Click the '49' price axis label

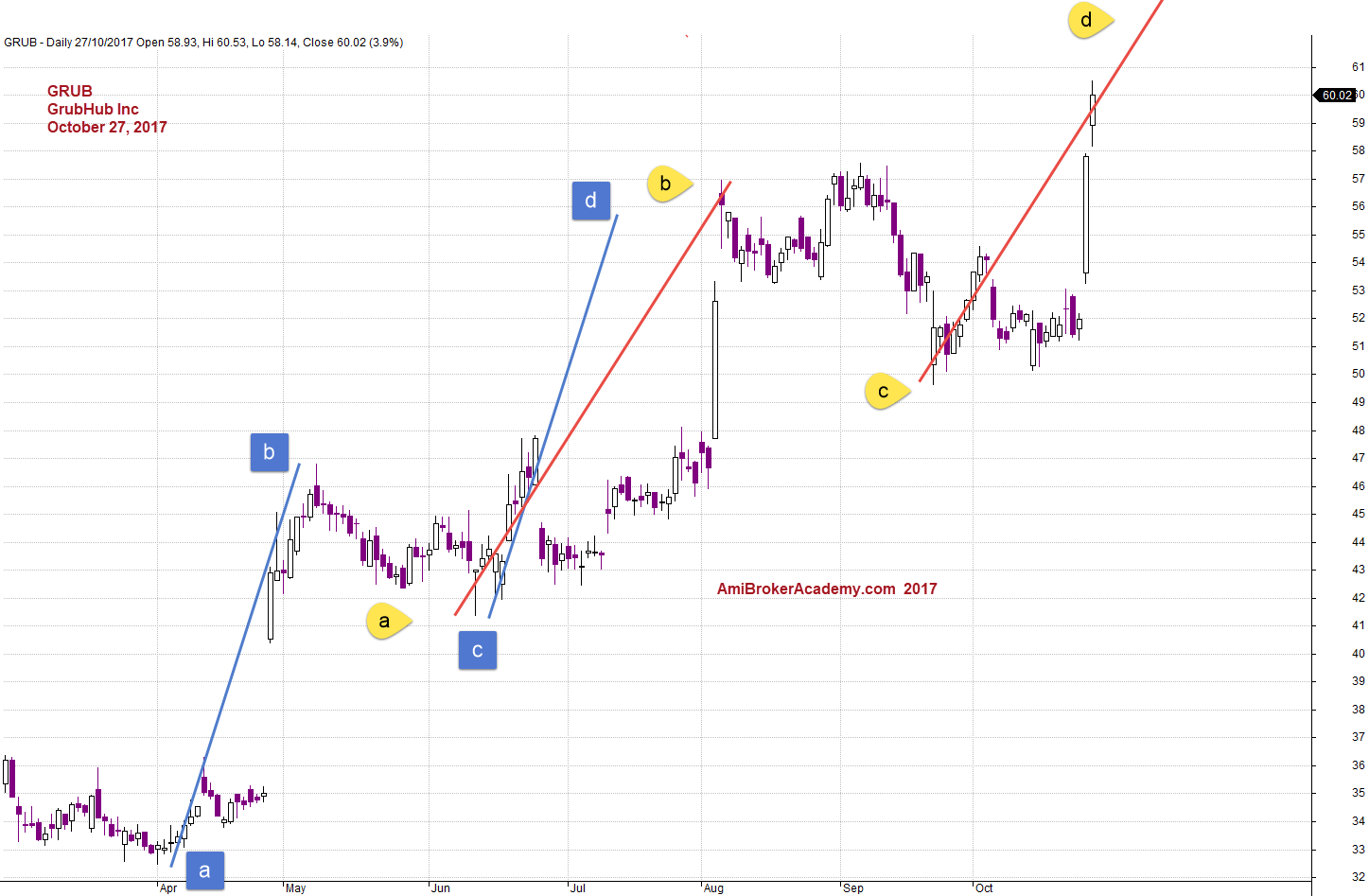coord(1359,402)
